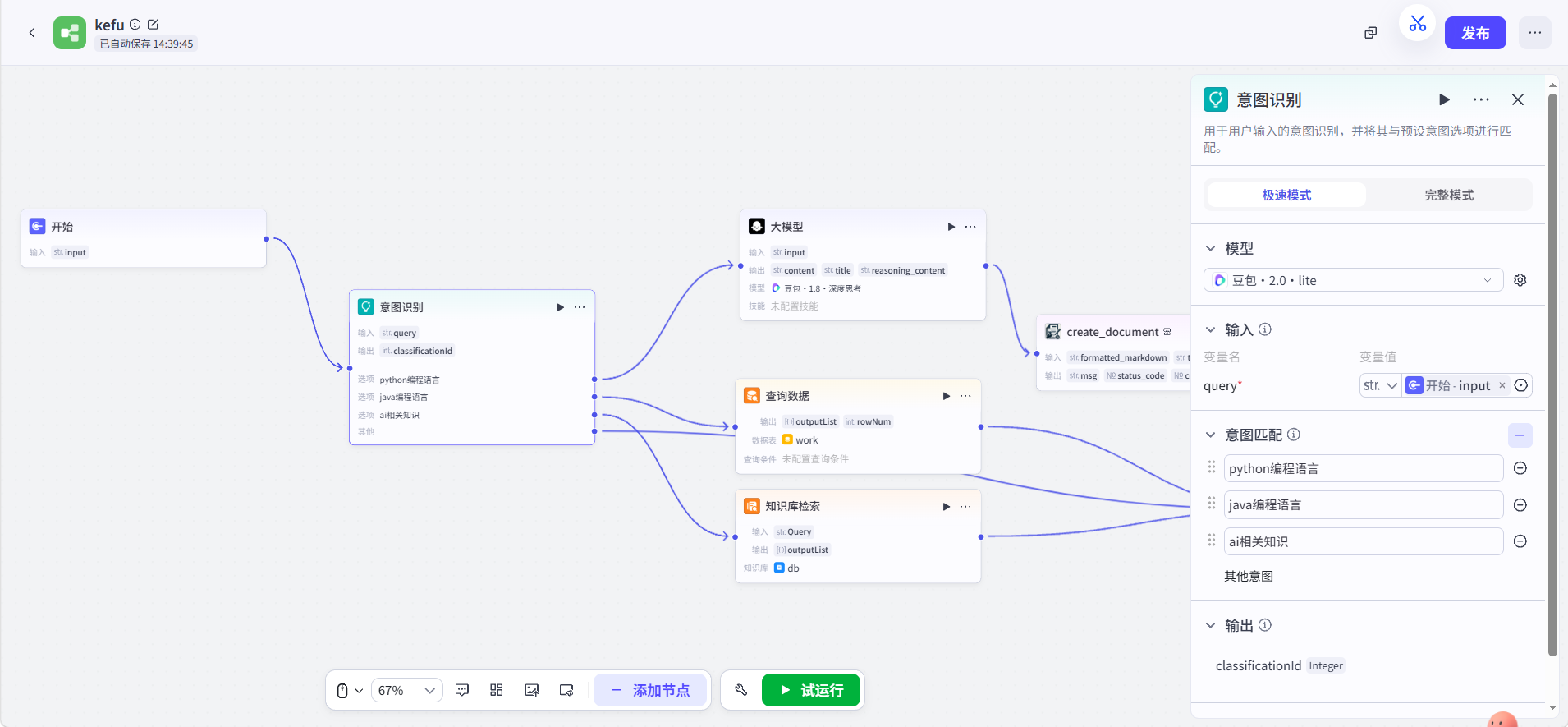Screen dimensions: 1568x727
Task: Click the green 试运行 test run button
Action: (811, 690)
